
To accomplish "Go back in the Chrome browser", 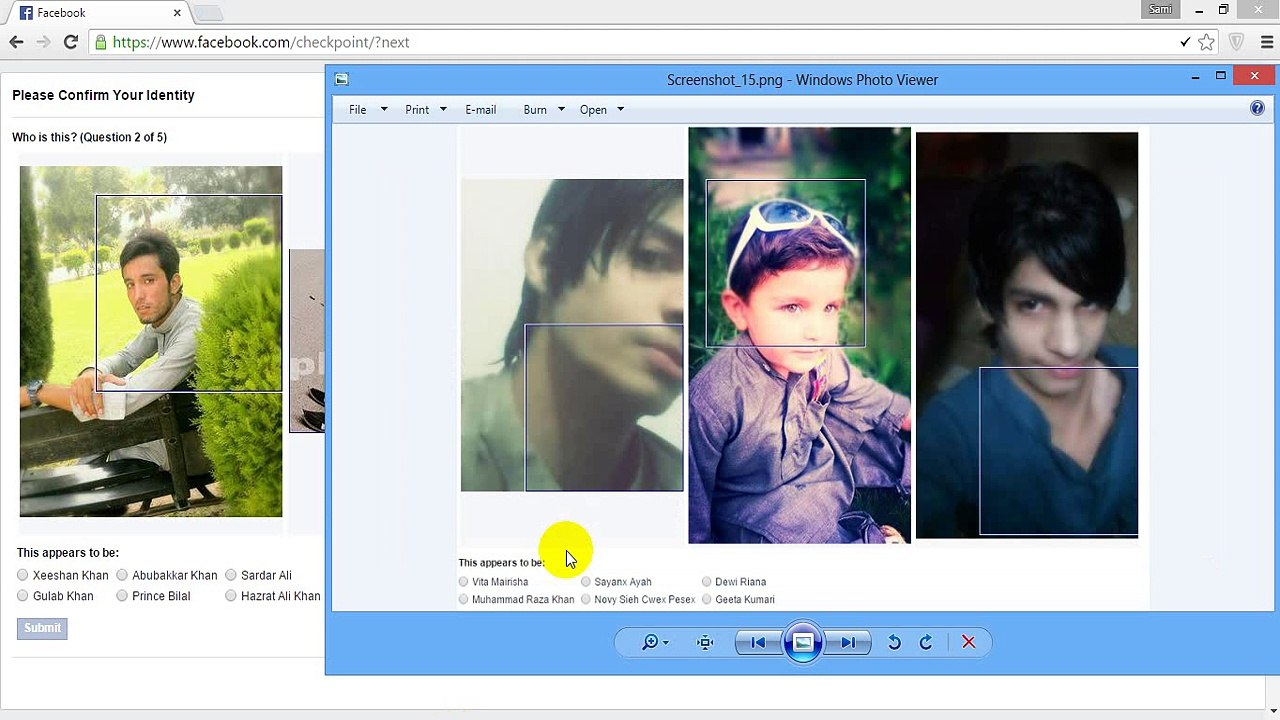I will (16, 42).
